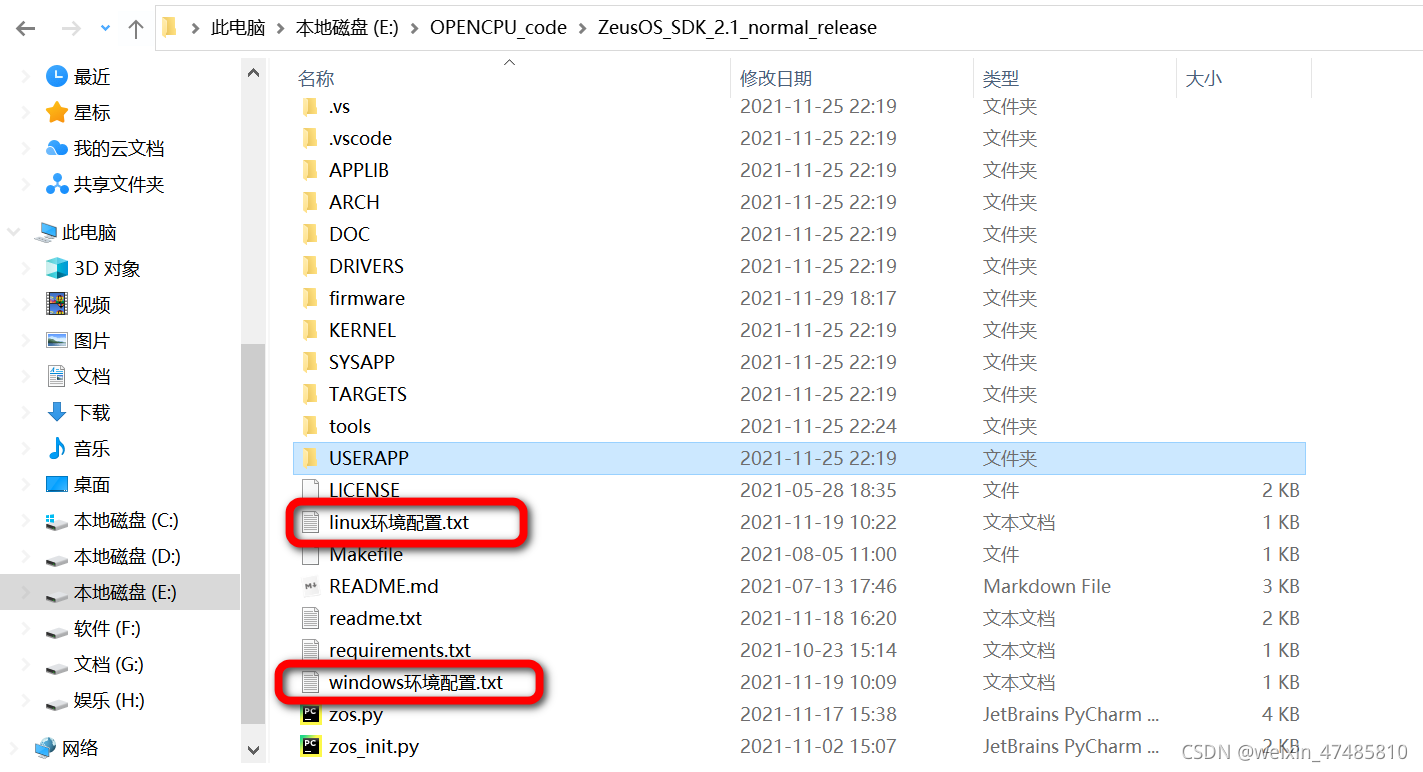The height and width of the screenshot is (772, 1423).
Task: Select 本地磁盘 (E:) in navigation pane
Action: click(x=125, y=593)
